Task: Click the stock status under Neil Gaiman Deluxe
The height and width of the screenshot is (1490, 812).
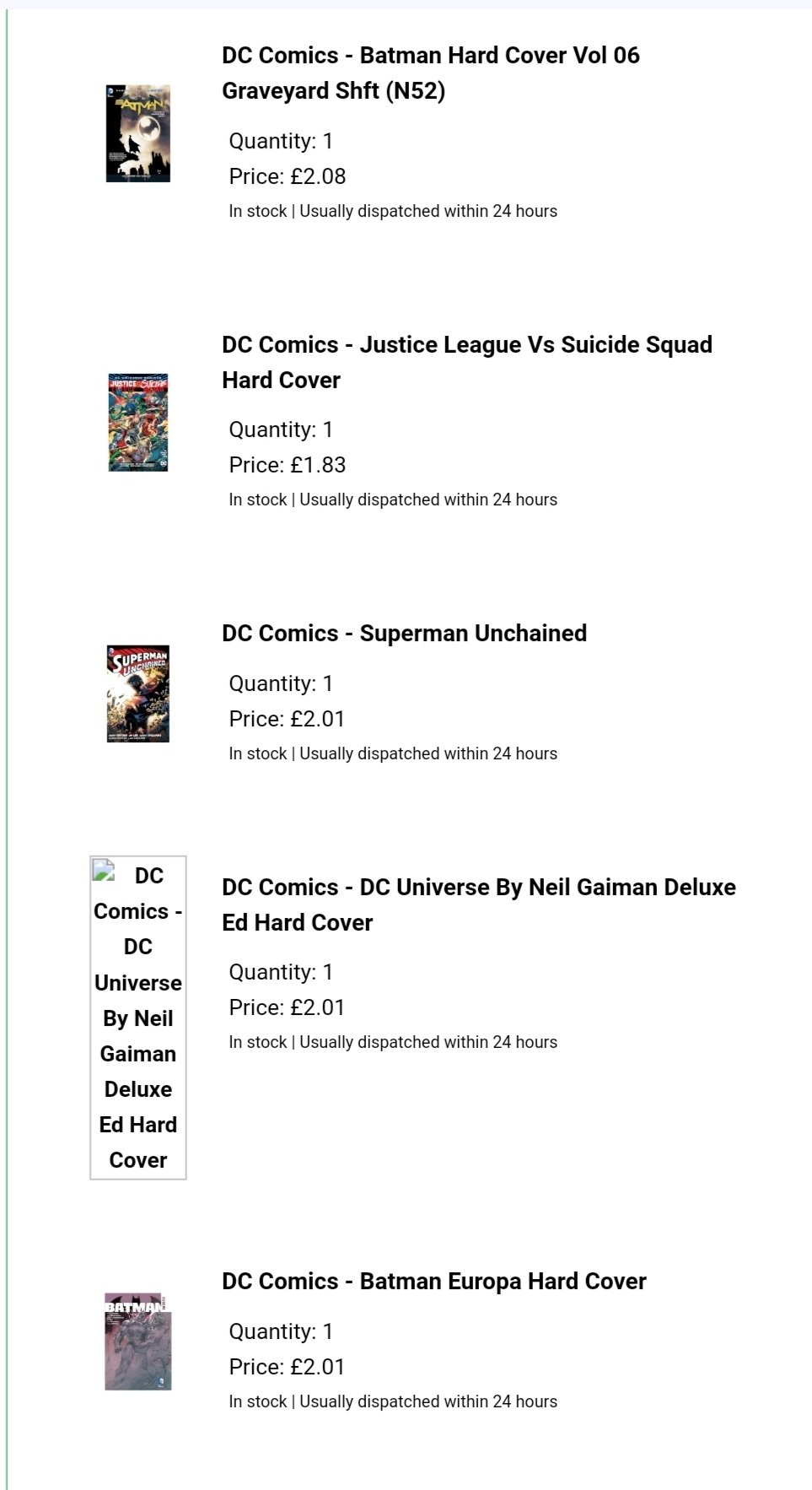Action: 393,1042
